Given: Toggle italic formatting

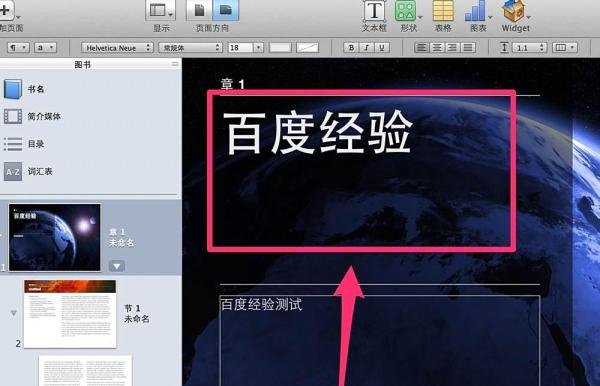Looking at the screenshot, I should (x=367, y=48).
